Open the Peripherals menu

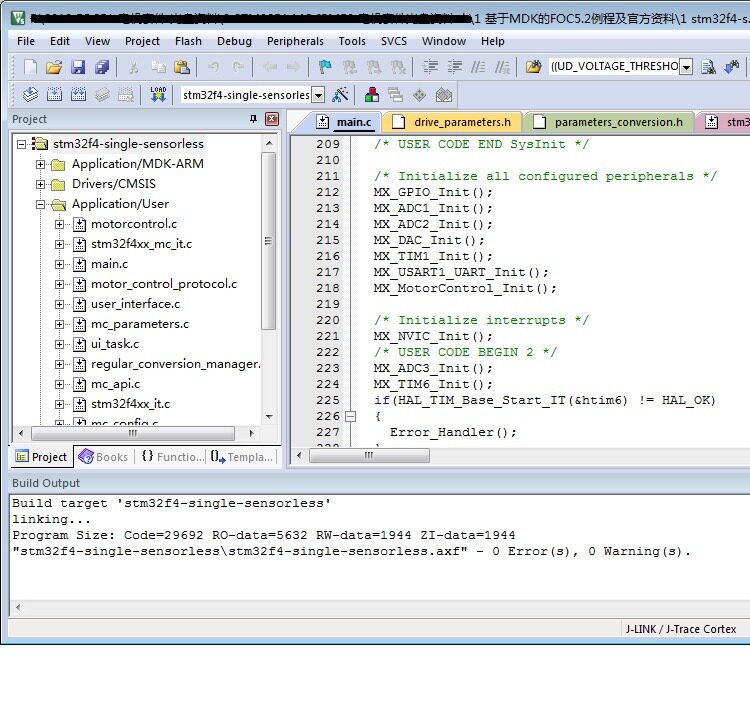[x=295, y=41]
